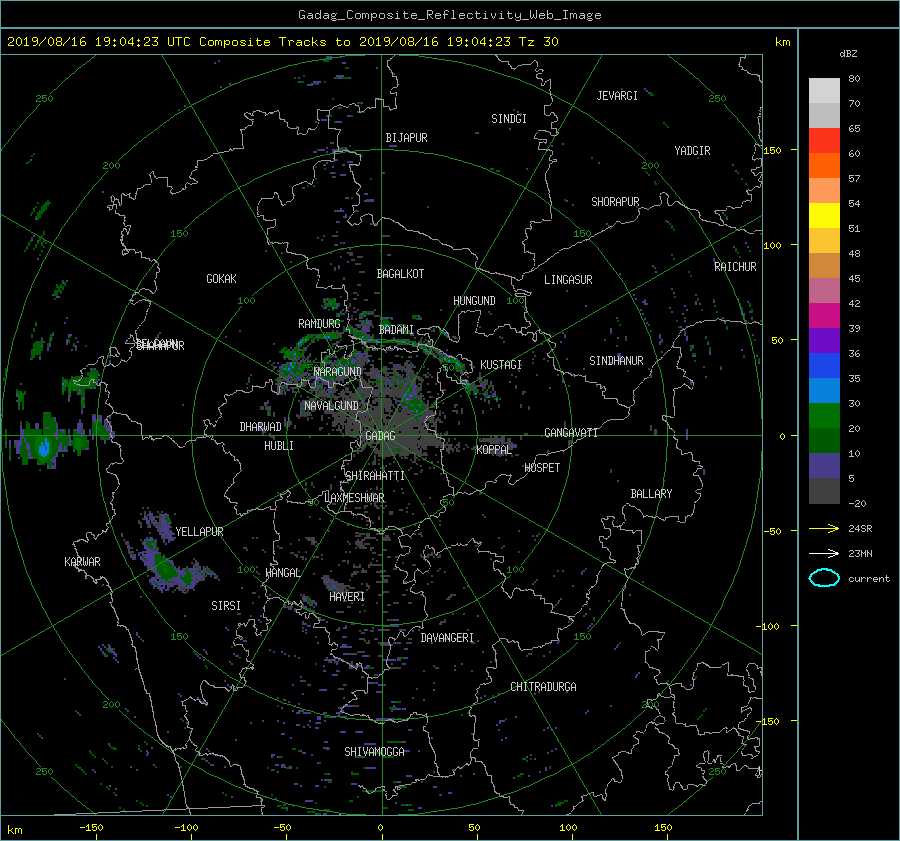
Task: Select the HAVERI city label
Action: point(347,596)
